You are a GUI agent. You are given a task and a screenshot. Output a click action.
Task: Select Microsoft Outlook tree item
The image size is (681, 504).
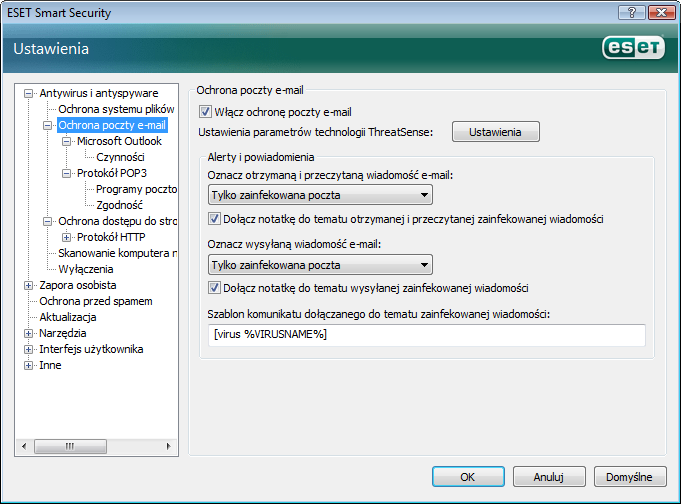coord(119,141)
